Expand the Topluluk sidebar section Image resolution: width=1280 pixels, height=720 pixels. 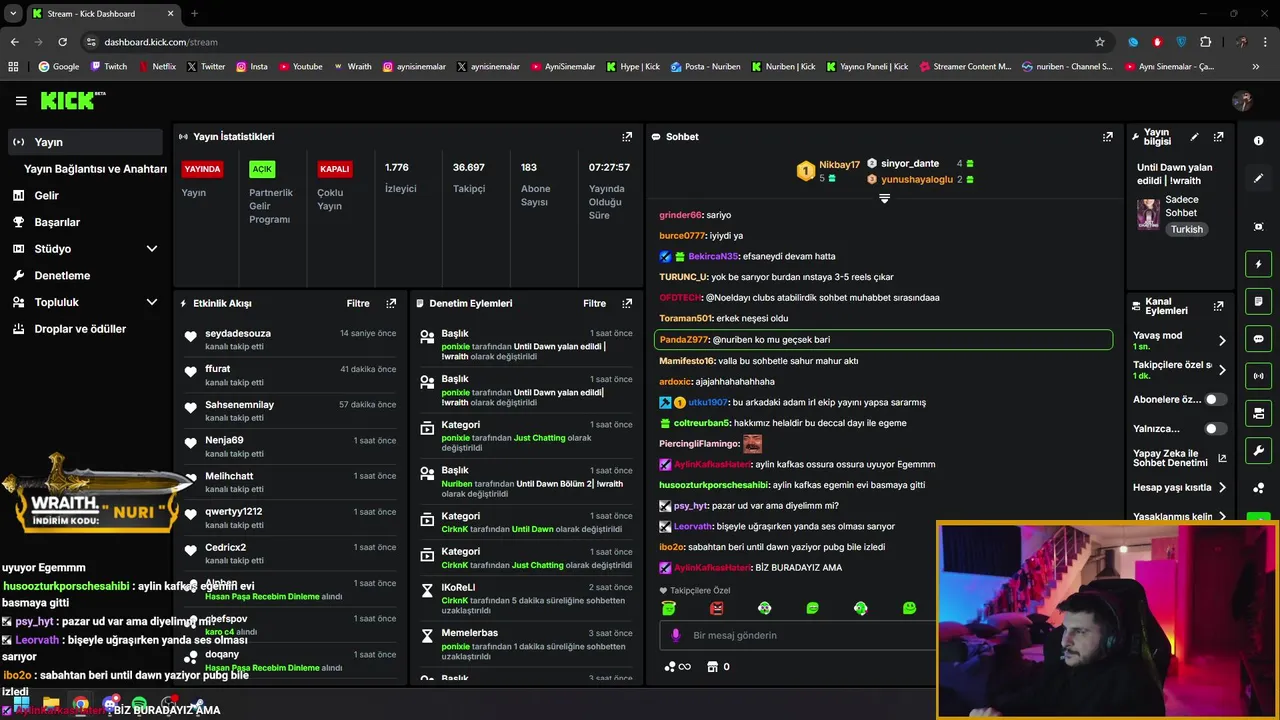pyautogui.click(x=152, y=302)
